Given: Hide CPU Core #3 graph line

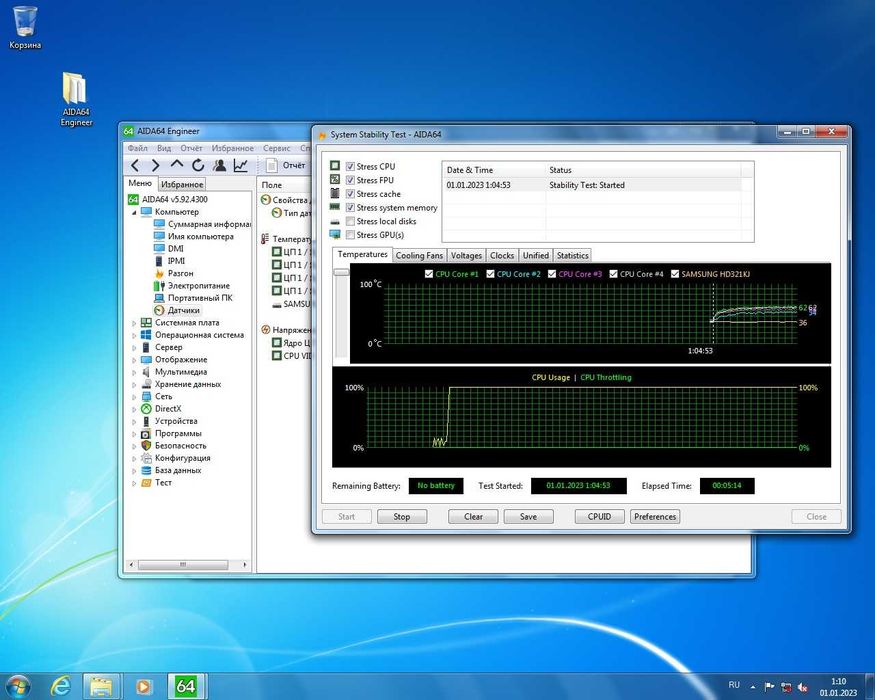Looking at the screenshot, I should (x=552, y=274).
